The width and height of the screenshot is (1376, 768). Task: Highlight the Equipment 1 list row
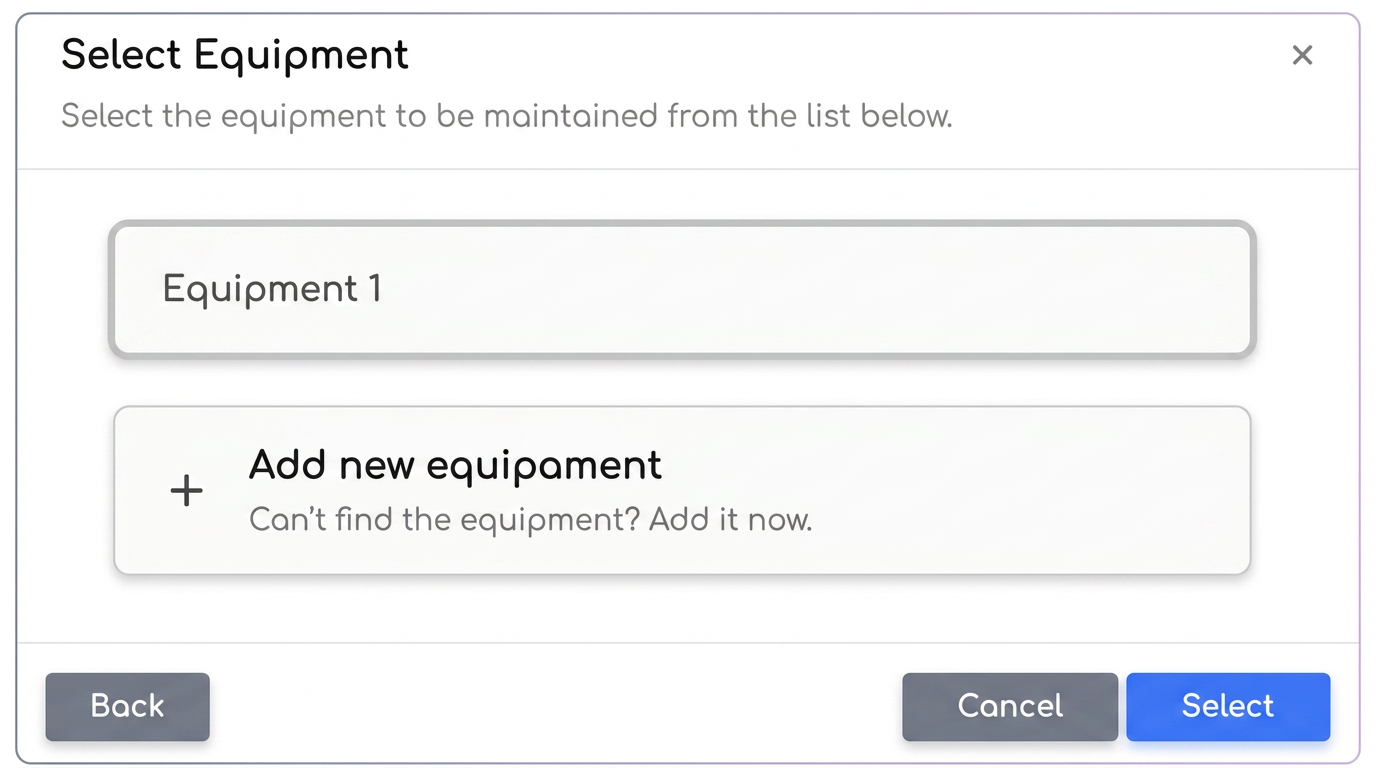682,289
